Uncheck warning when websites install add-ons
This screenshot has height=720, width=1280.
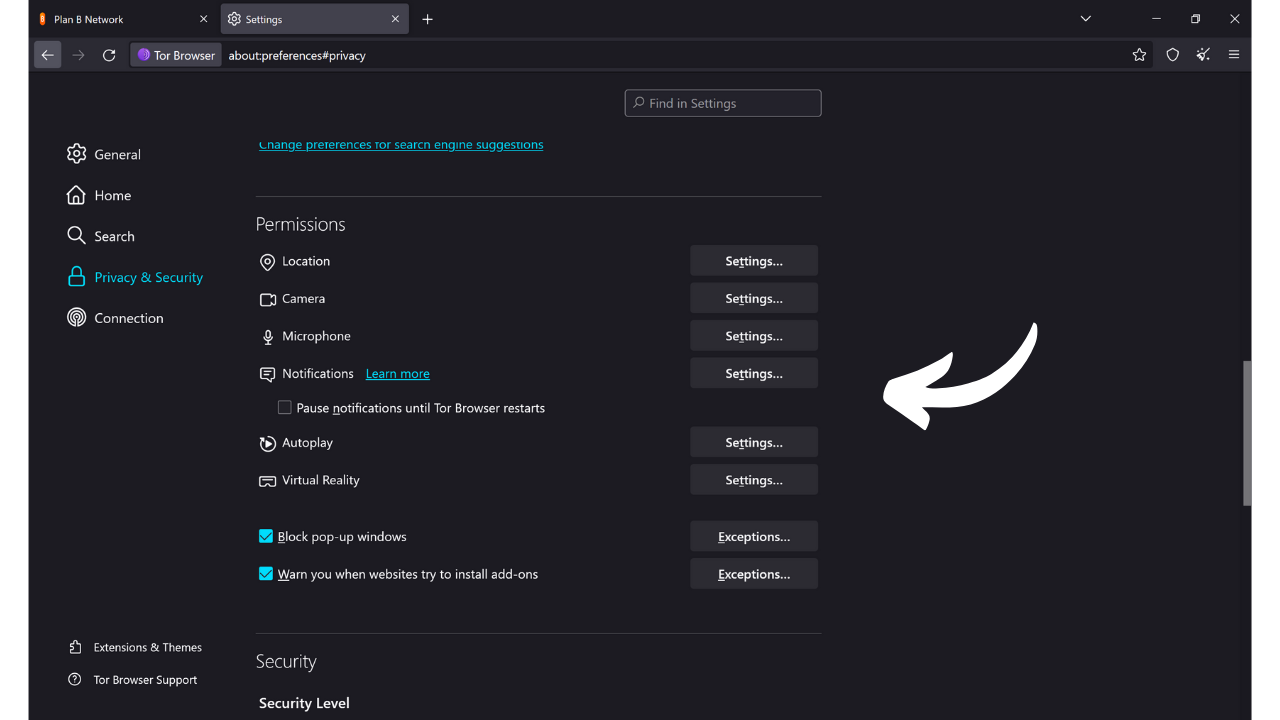pyautogui.click(x=266, y=573)
